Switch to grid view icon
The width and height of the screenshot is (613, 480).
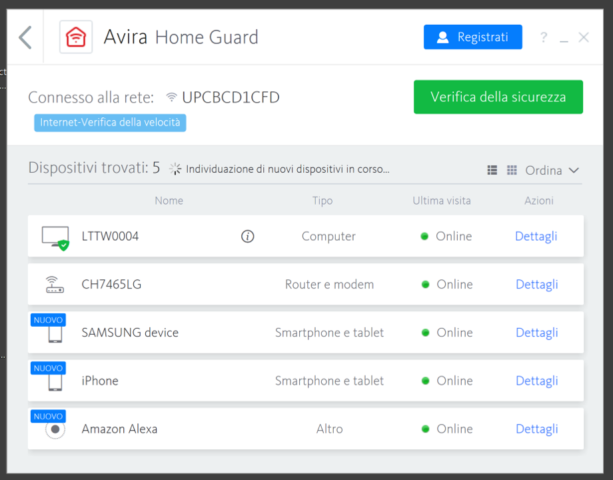(x=512, y=170)
